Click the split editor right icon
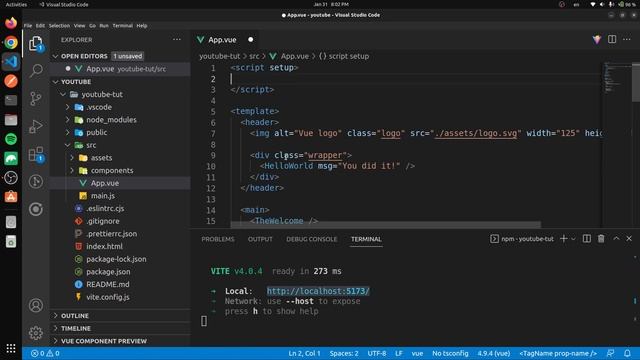640x360 pixels. click(612, 39)
